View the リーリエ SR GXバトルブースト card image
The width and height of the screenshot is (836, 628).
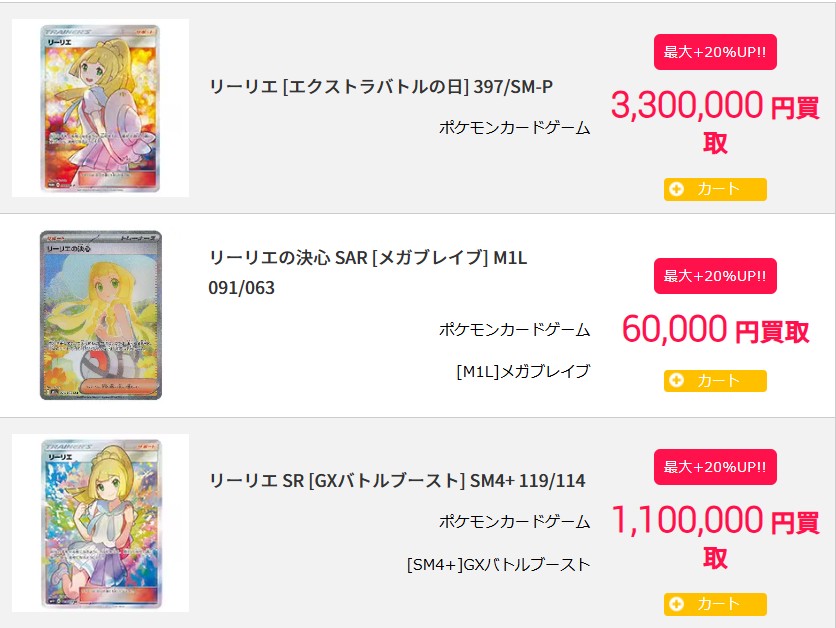click(100, 522)
